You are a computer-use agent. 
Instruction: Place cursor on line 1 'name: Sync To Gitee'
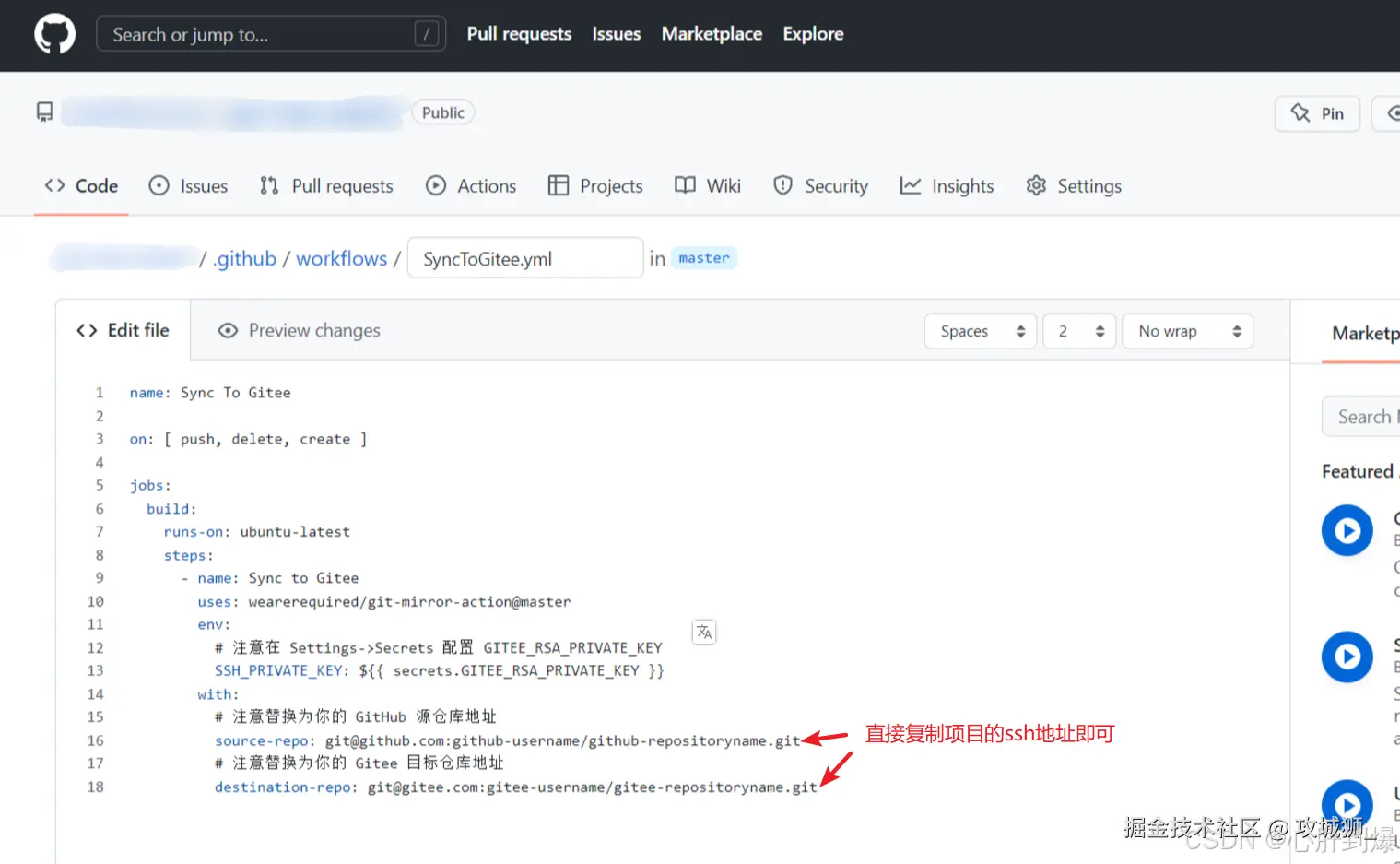[x=210, y=393]
